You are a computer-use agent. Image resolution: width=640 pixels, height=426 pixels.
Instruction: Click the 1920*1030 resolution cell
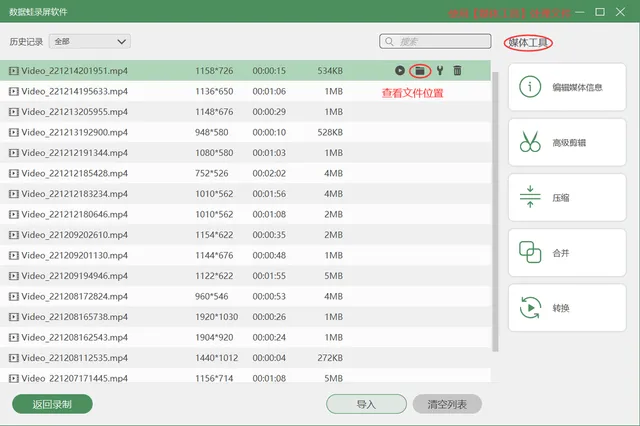(x=216, y=317)
